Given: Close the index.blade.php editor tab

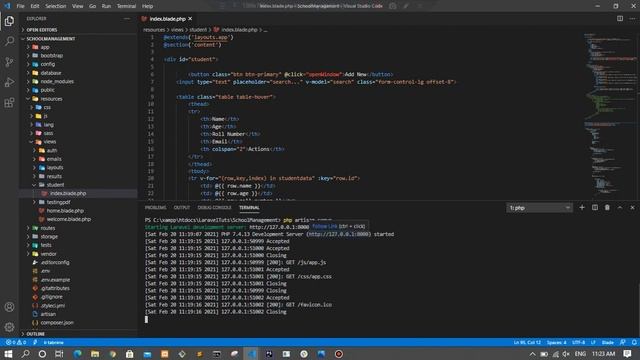Looking at the screenshot, I should click(x=190, y=19).
